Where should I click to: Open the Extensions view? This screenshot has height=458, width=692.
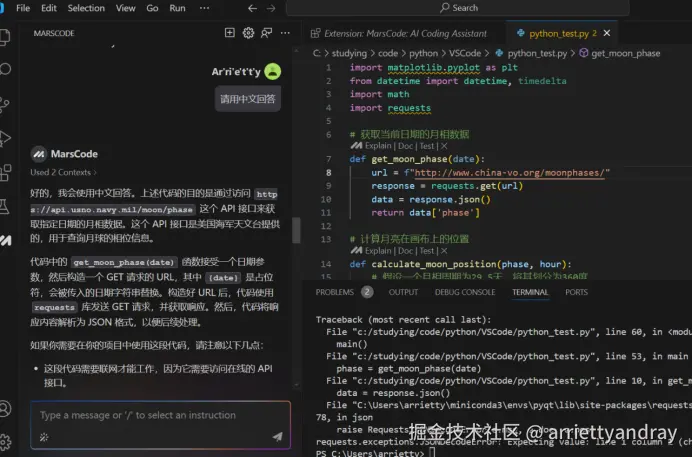click(x=5, y=173)
